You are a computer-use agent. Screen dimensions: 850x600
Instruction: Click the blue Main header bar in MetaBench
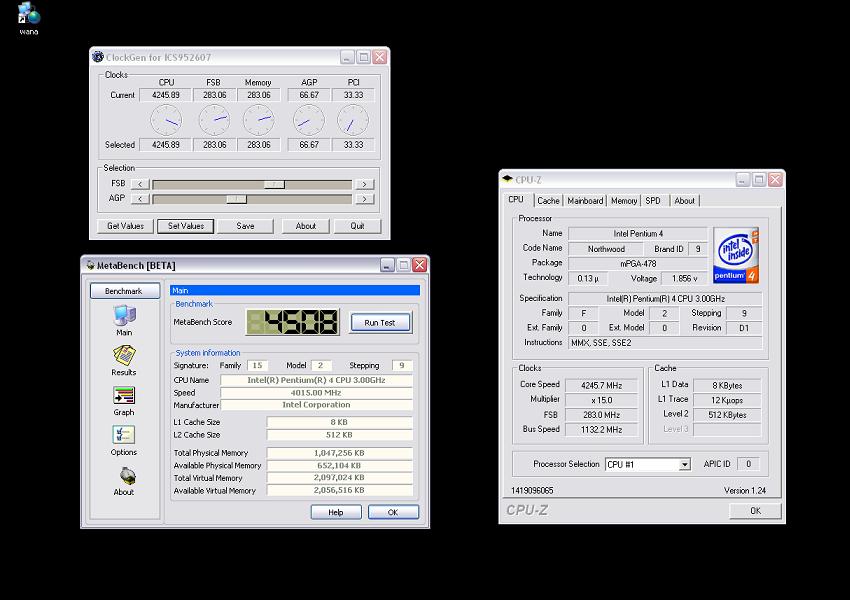295,291
